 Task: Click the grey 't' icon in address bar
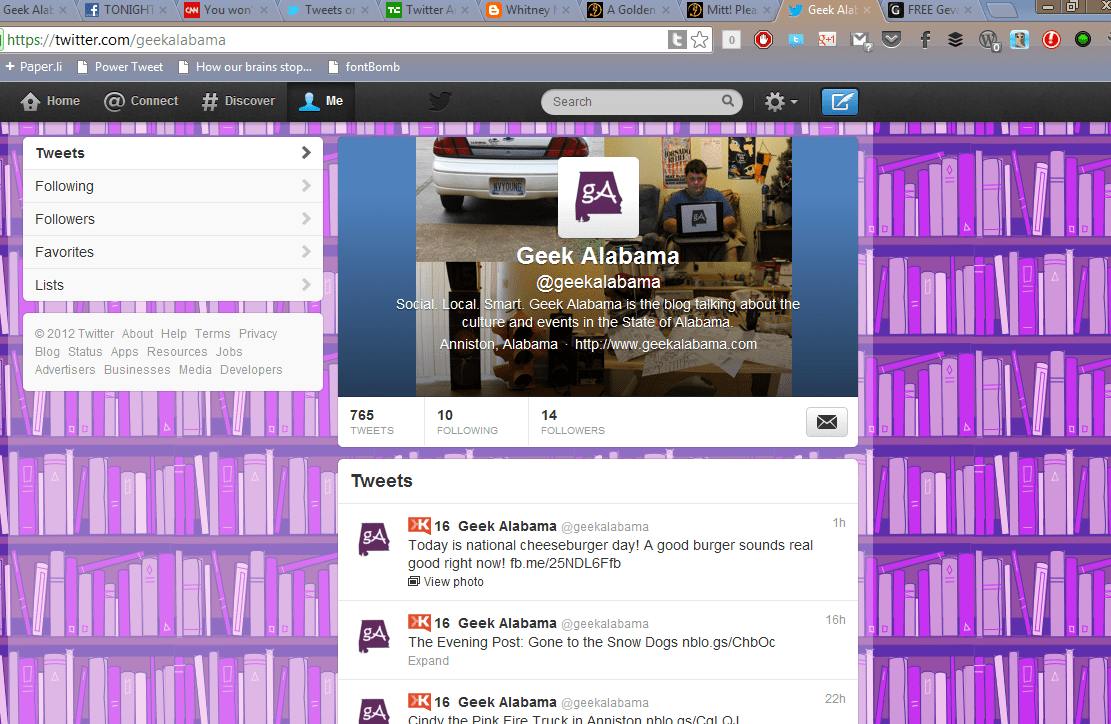click(x=677, y=40)
